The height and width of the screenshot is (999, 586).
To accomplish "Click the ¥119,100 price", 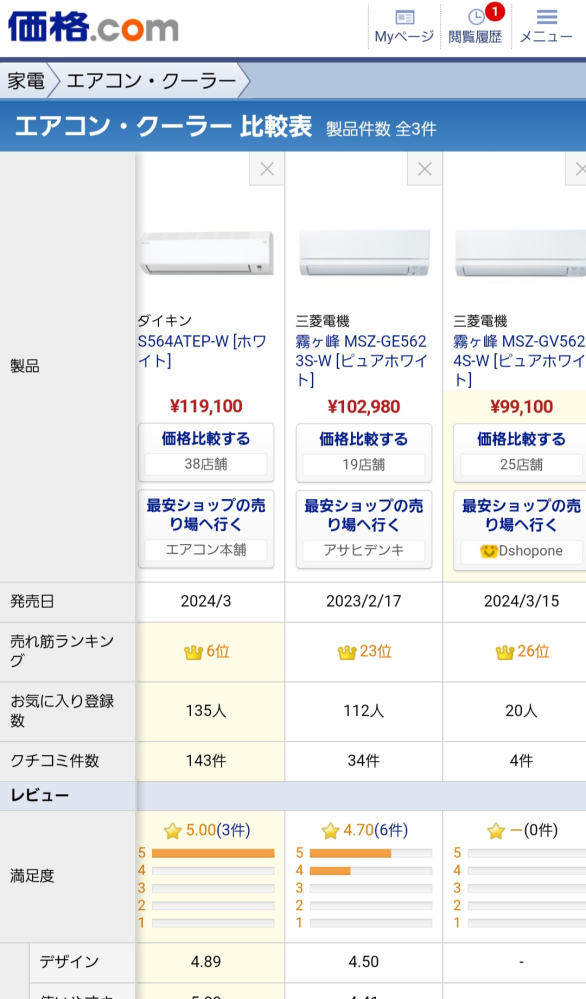I will (x=206, y=406).
